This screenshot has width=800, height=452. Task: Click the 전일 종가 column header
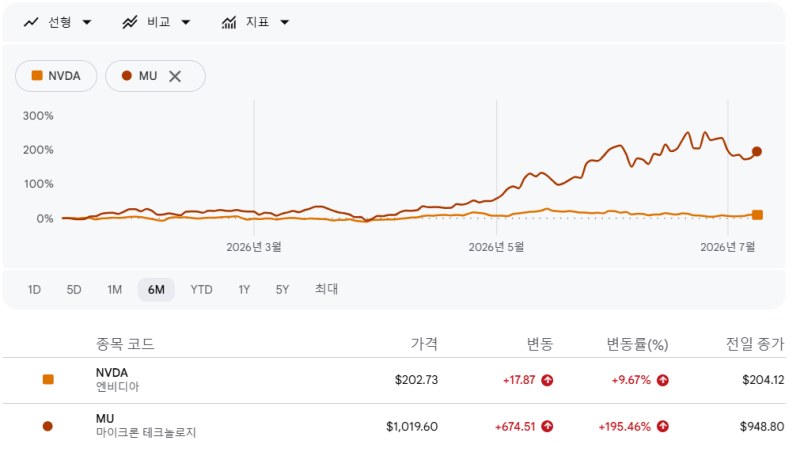(755, 344)
